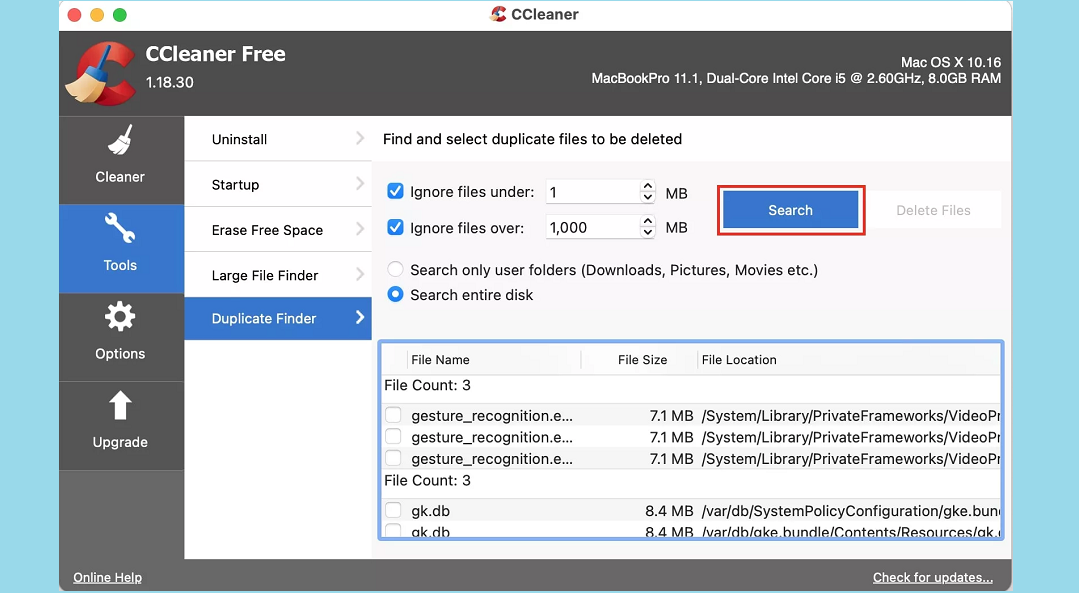
Task: Adjust the Ignore files over stepper
Action: tap(648, 227)
